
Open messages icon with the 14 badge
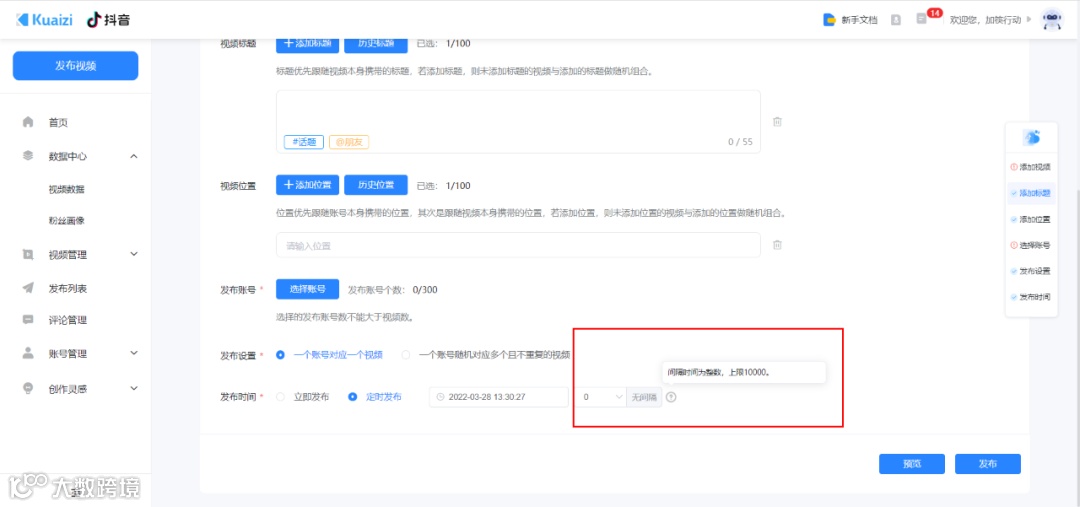922,19
